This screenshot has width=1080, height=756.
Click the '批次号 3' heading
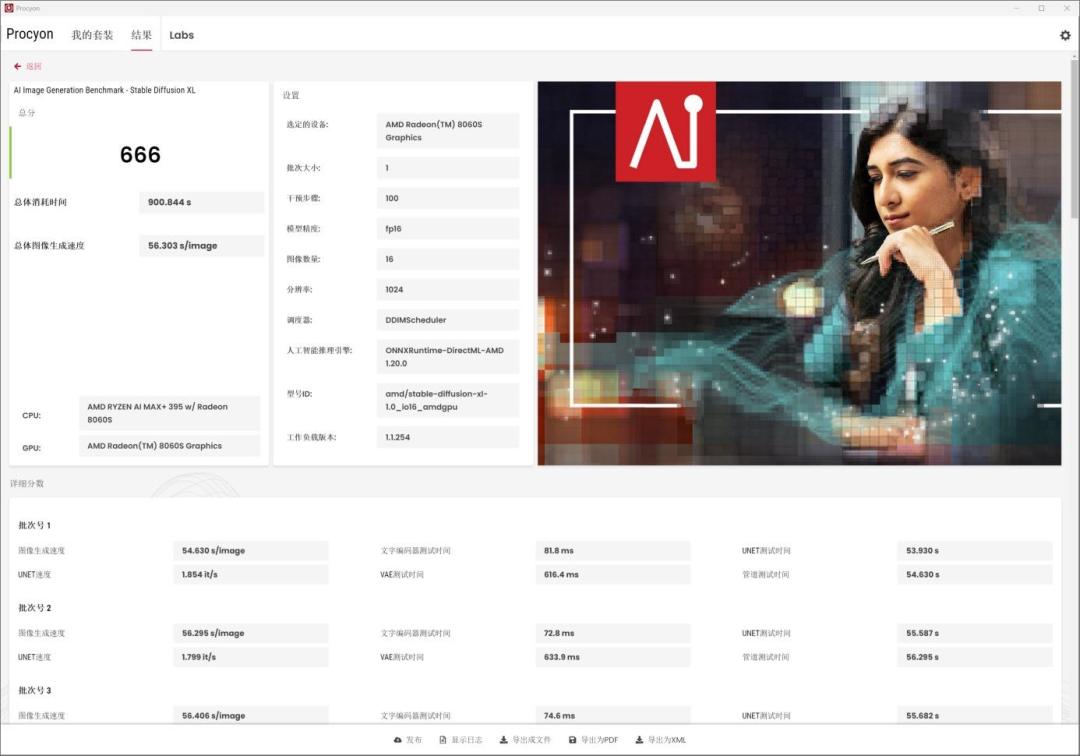[34, 691]
